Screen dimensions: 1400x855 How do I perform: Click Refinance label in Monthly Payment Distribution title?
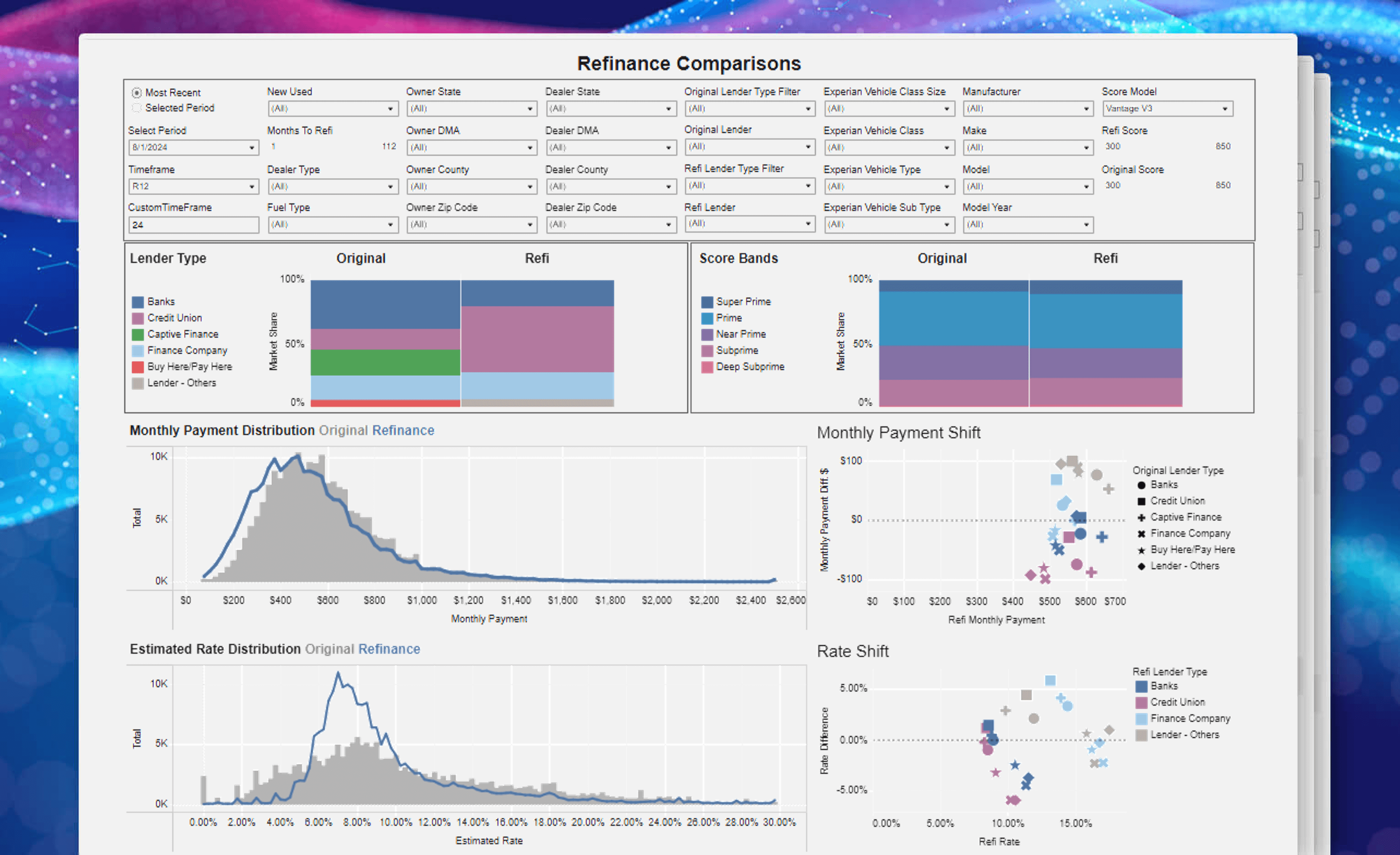(403, 431)
